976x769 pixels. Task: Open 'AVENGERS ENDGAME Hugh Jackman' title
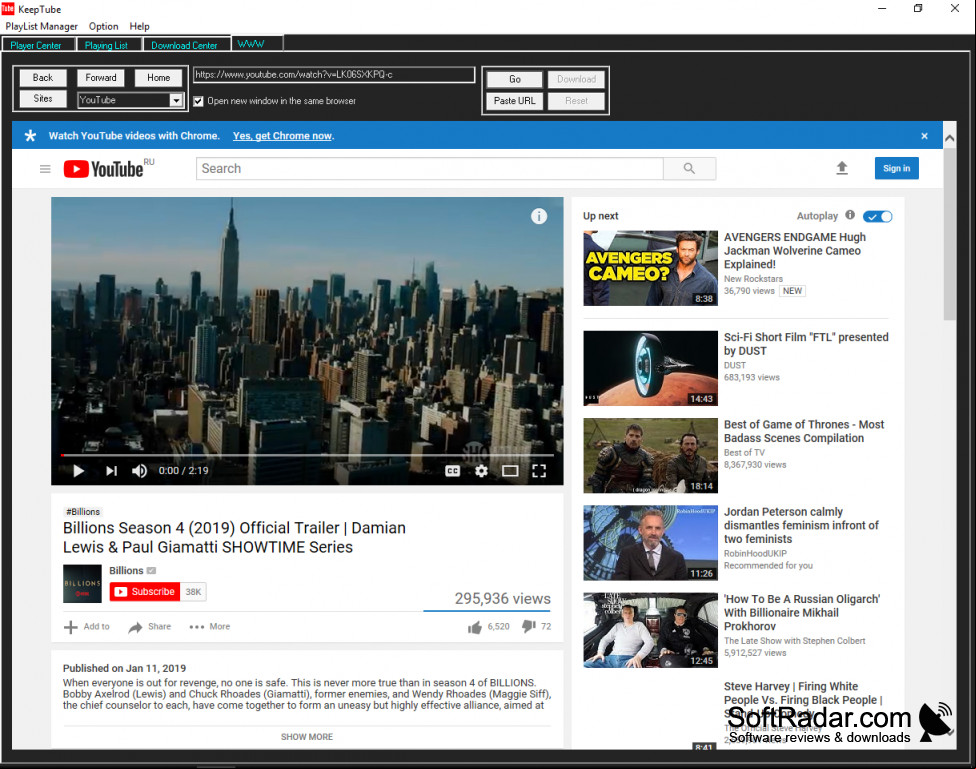(x=795, y=251)
